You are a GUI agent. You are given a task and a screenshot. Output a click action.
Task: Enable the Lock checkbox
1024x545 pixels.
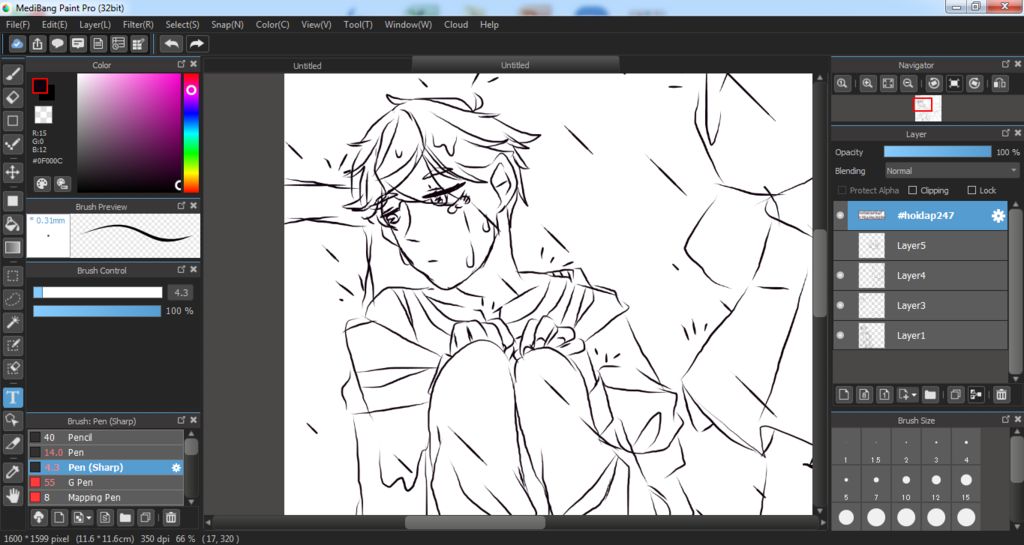[972, 190]
